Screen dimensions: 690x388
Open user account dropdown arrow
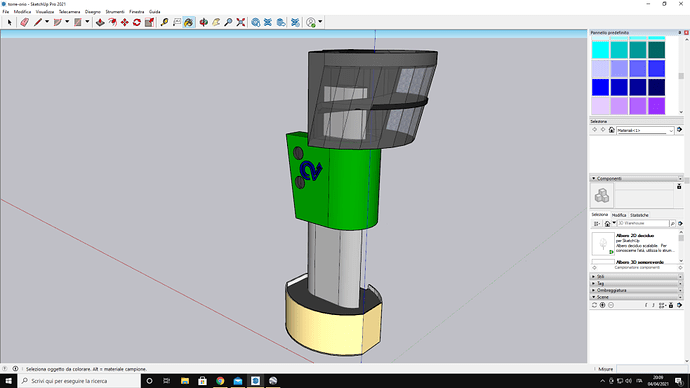tap(320, 22)
